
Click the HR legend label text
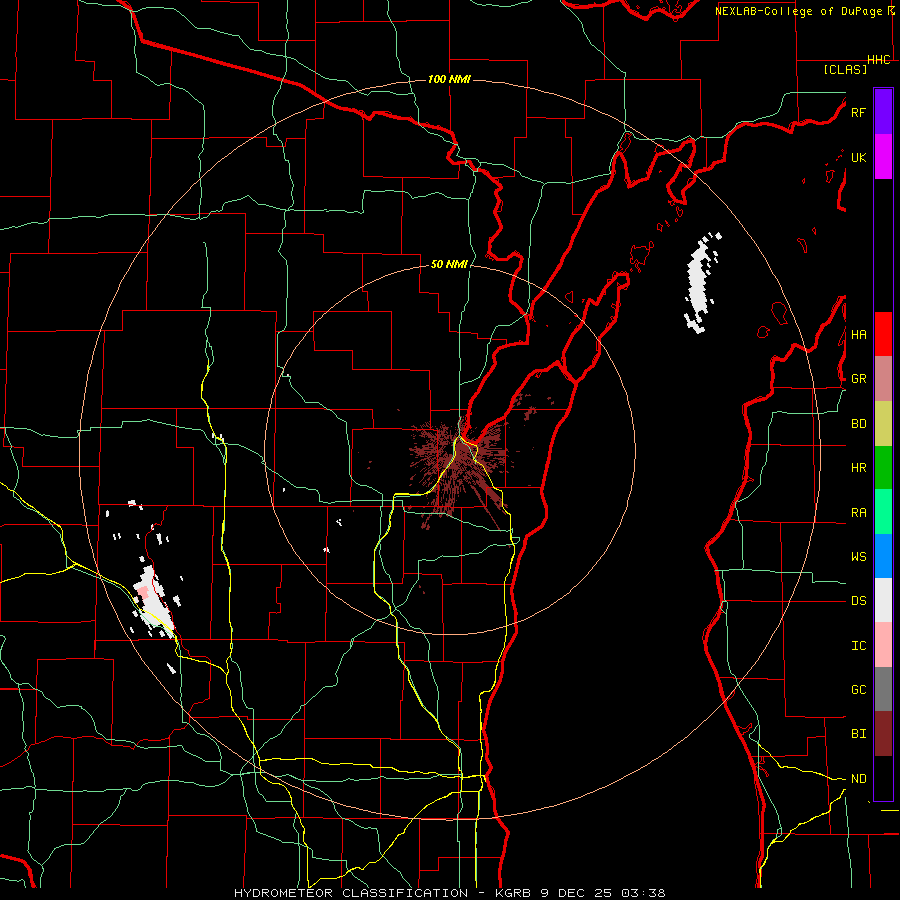tap(858, 468)
